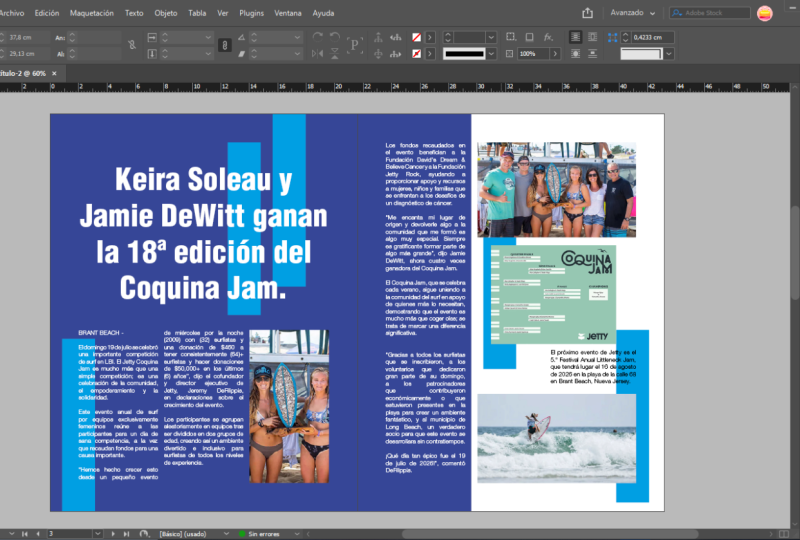800x540 pixels.
Task: Expand the fill swatch options arrow
Action: tap(430, 37)
